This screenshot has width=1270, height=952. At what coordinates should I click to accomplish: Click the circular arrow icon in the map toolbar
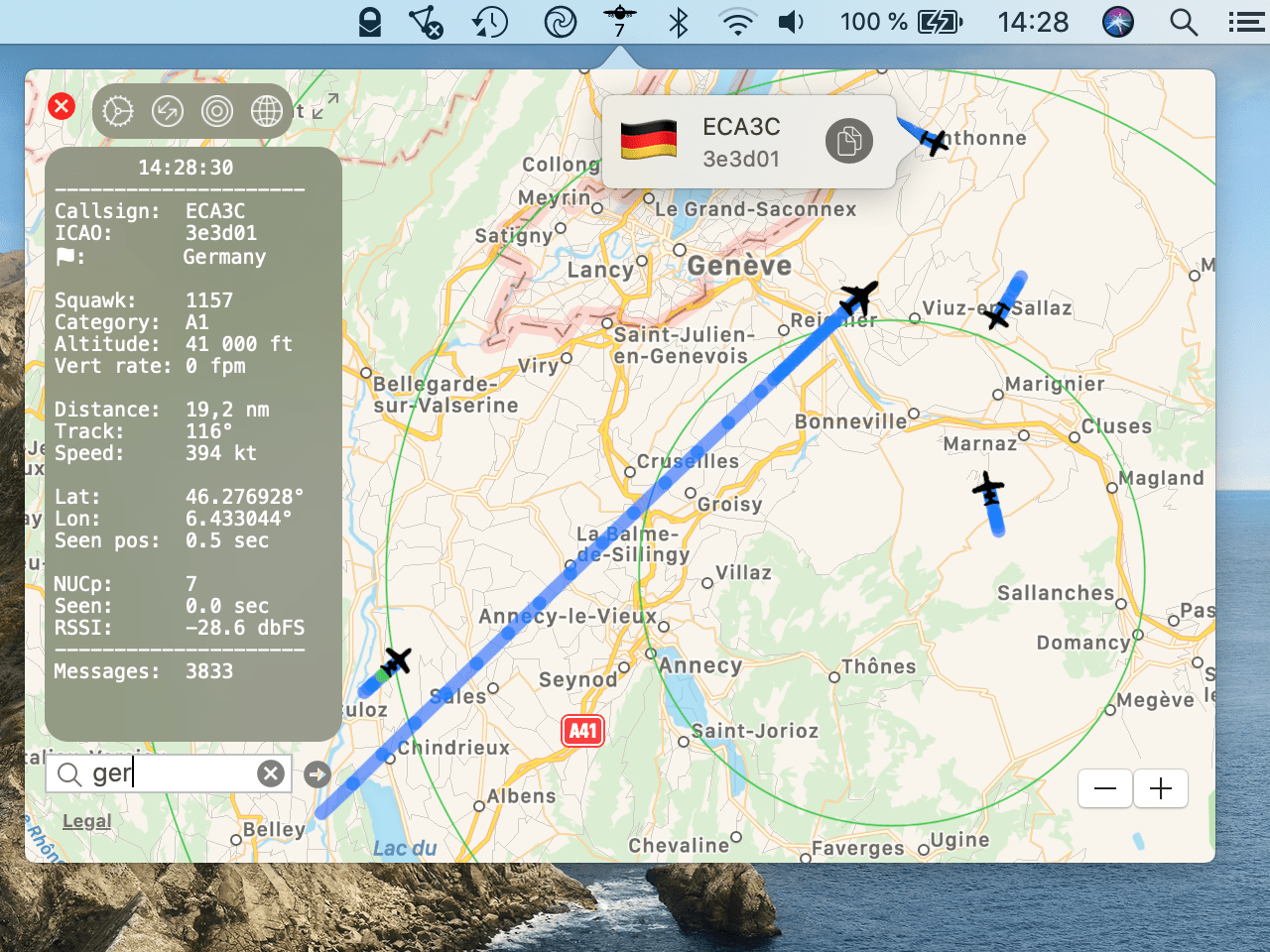click(168, 111)
